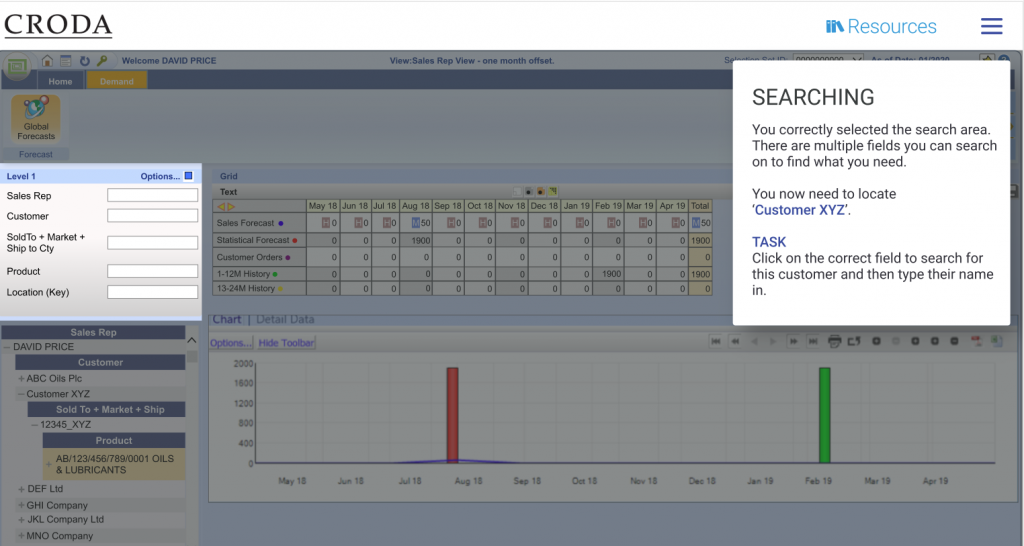
Task: Open chart Options link
Action: [x=231, y=343]
